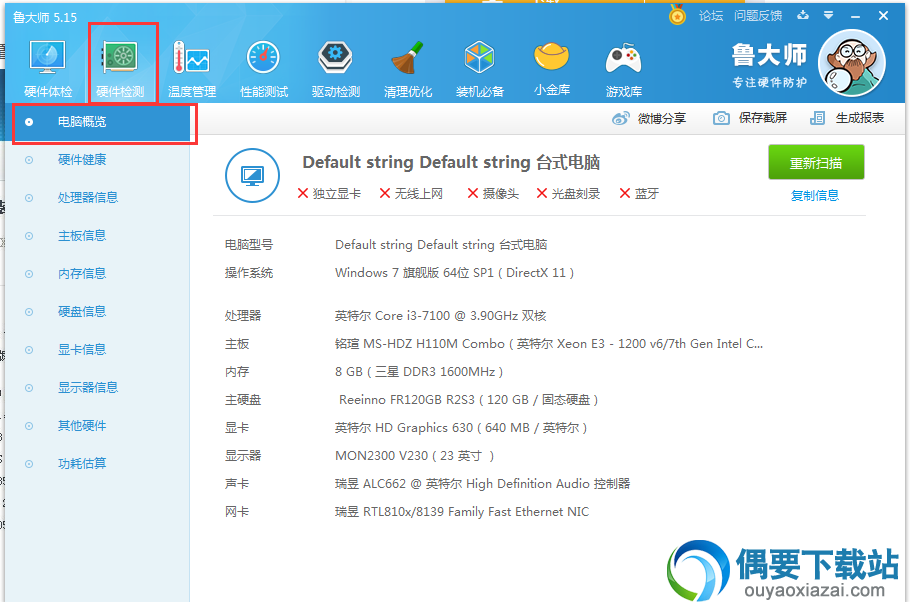Image resolution: width=910 pixels, height=602 pixels.
Task: Open 驱动检测 driver detection
Action: tap(335, 69)
